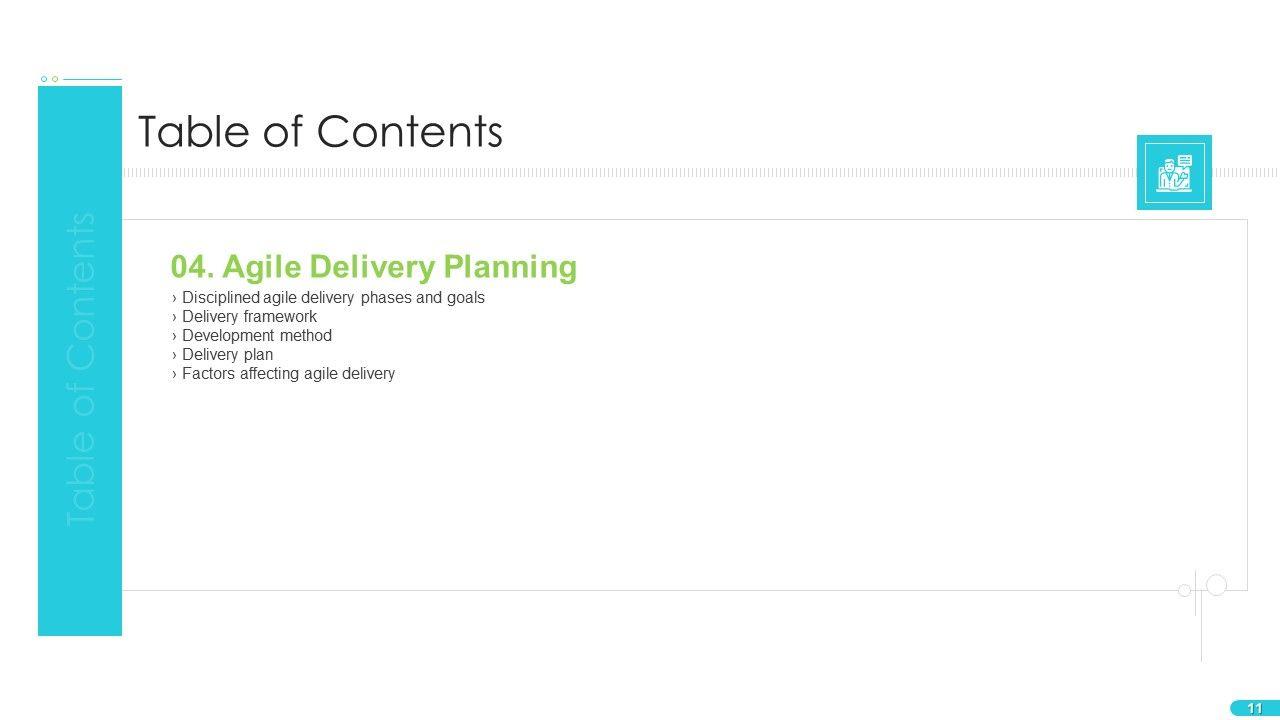1280x720 pixels.
Task: Click chevron bullet before Delivery plan
Action: point(175,355)
